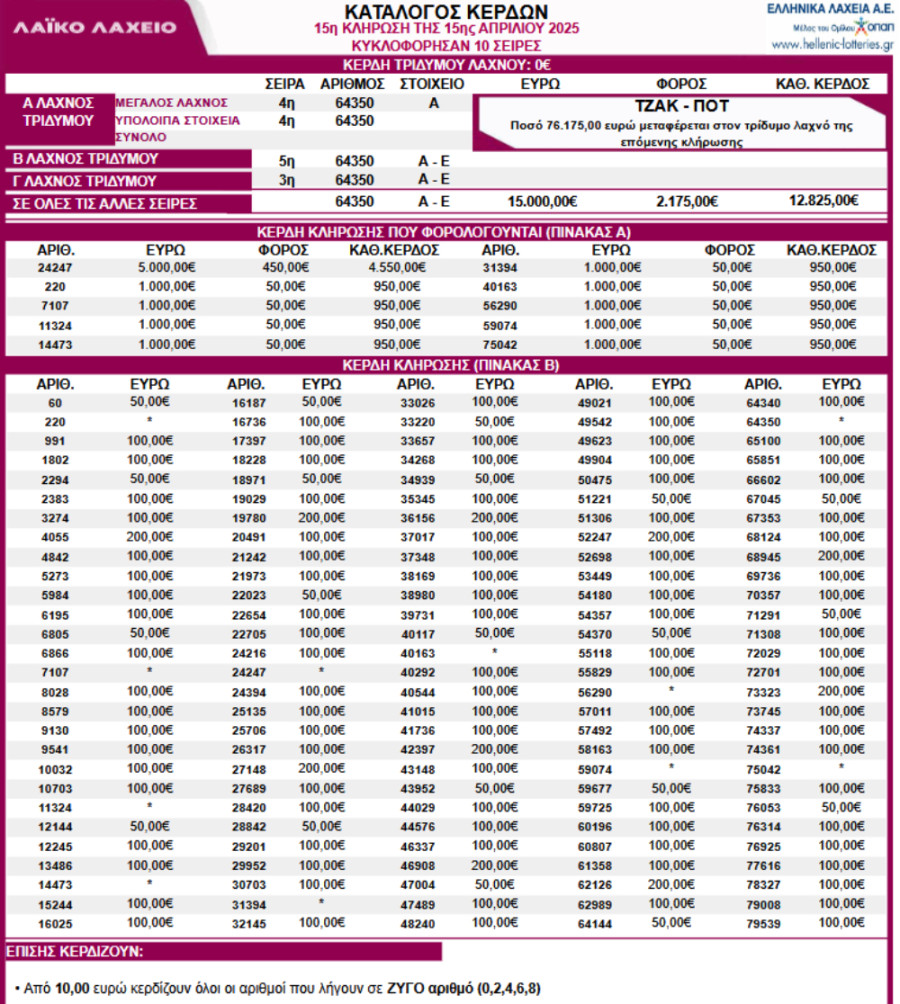Click the ΜΕΓΑΛΟΣ ΛΑΧΝΟΣ label
Screen dimensions: 900x1004
(172, 102)
